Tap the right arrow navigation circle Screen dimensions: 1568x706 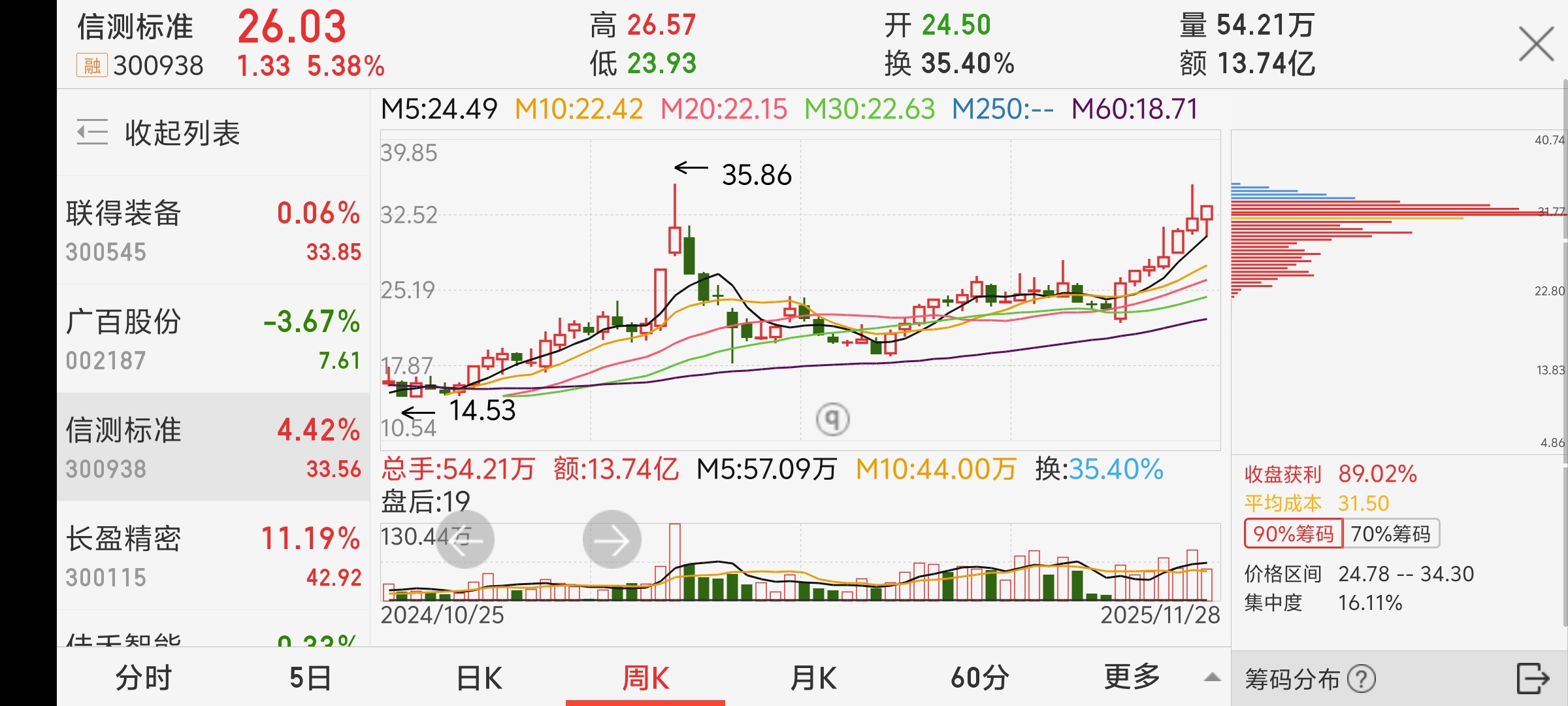click(612, 540)
